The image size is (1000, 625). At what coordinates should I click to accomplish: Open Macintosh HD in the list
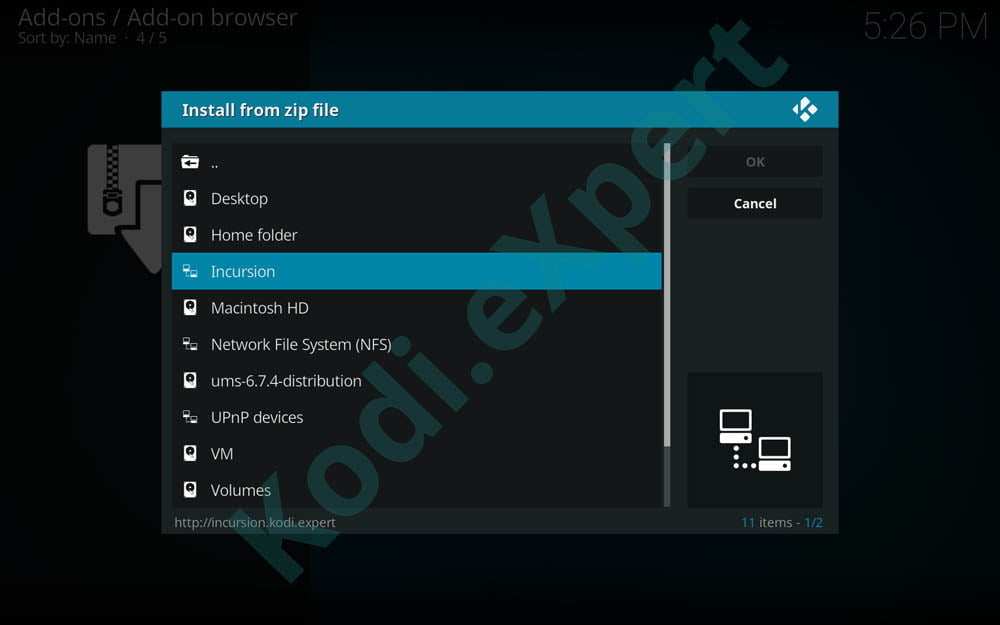pyautogui.click(x=416, y=307)
